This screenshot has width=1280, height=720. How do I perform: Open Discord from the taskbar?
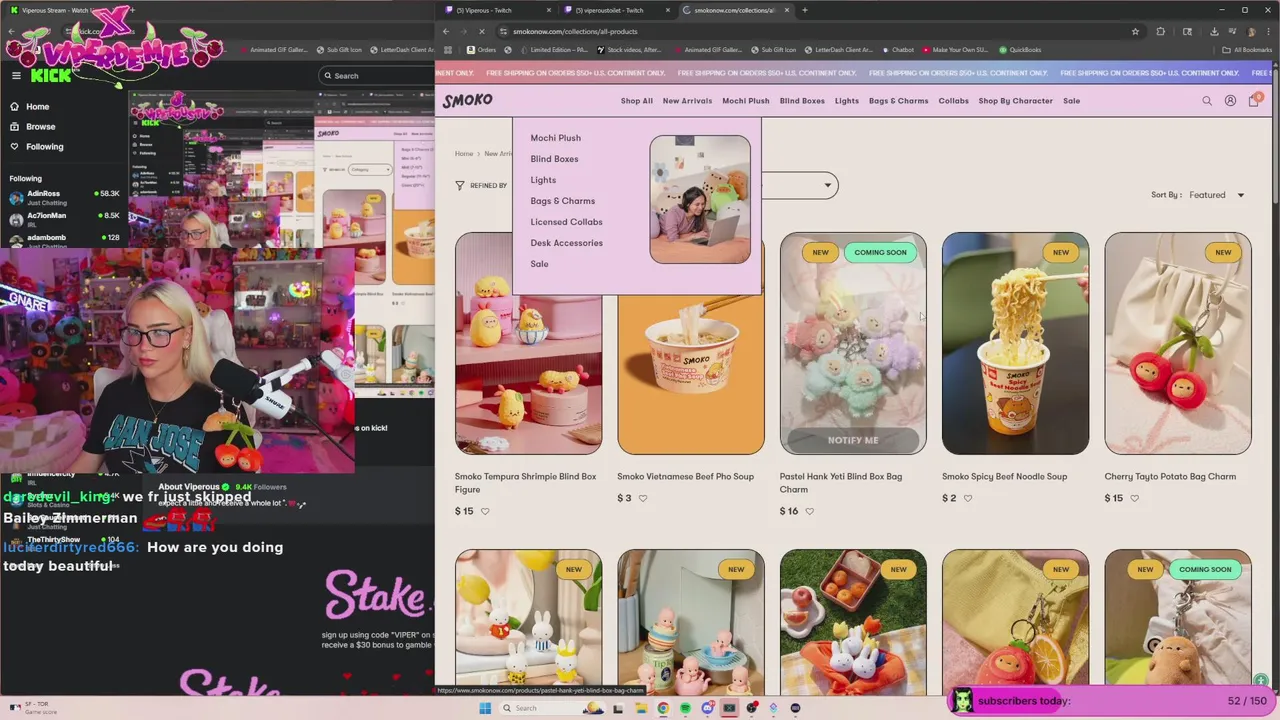point(707,708)
